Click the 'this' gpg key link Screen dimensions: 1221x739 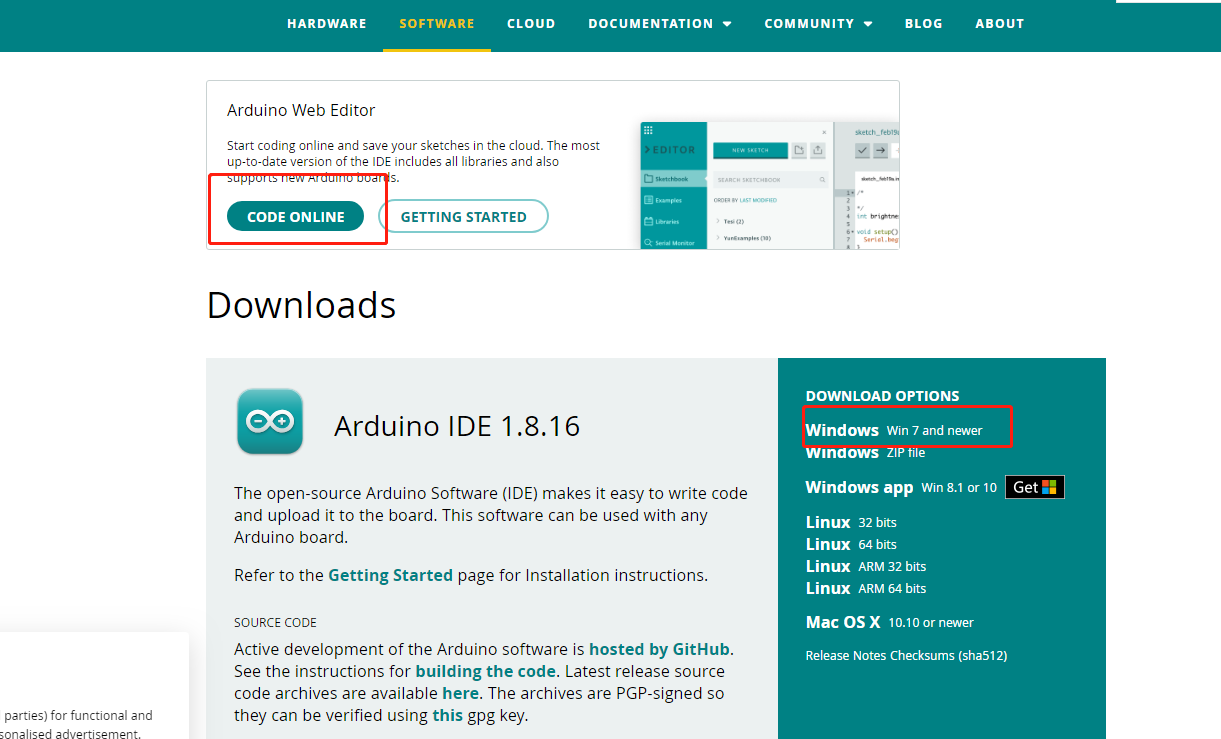coord(447,715)
